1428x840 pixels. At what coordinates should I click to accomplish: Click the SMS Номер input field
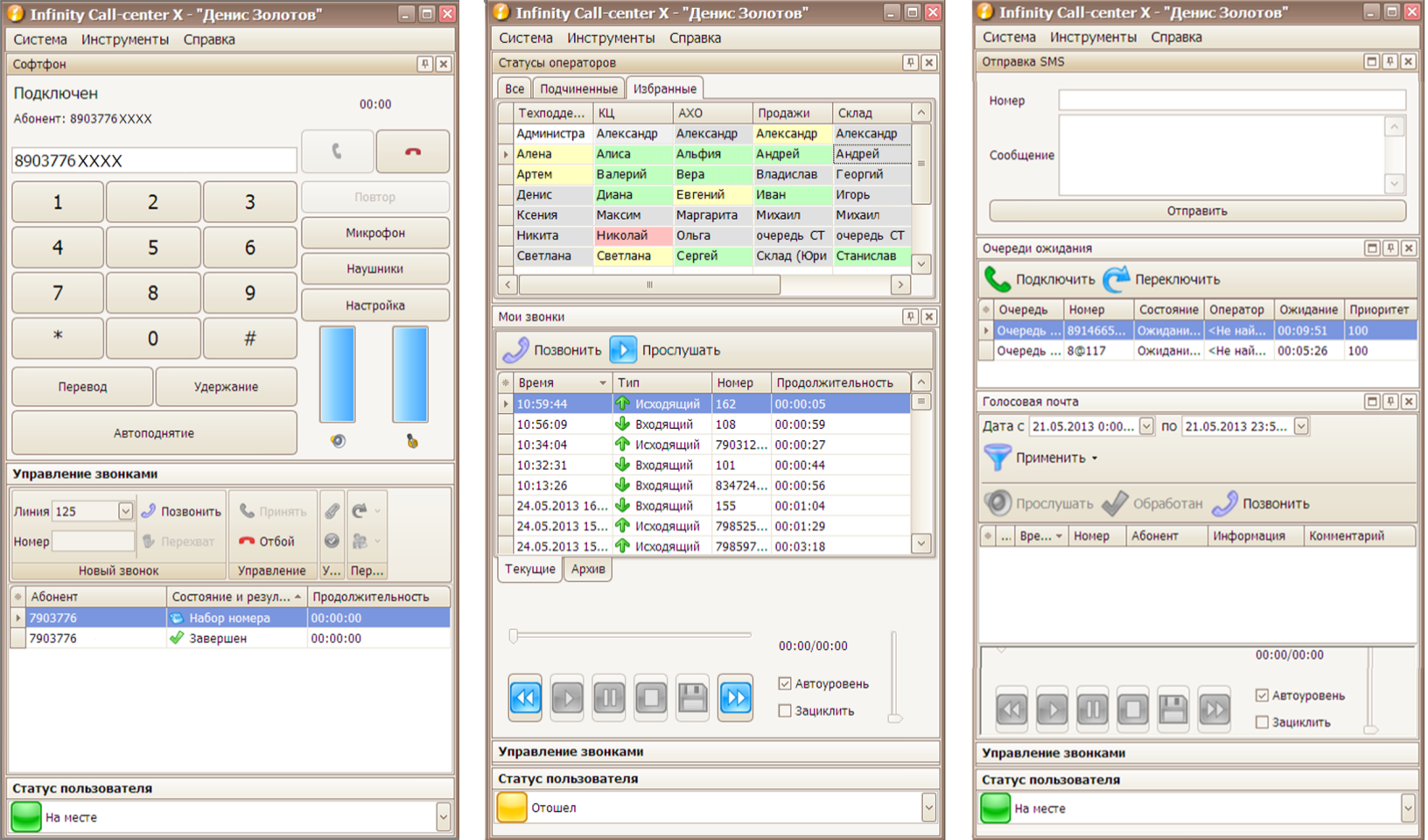[1232, 101]
